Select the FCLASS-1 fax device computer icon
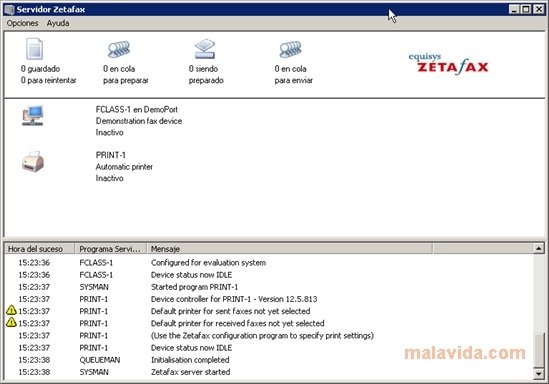 pos(33,115)
